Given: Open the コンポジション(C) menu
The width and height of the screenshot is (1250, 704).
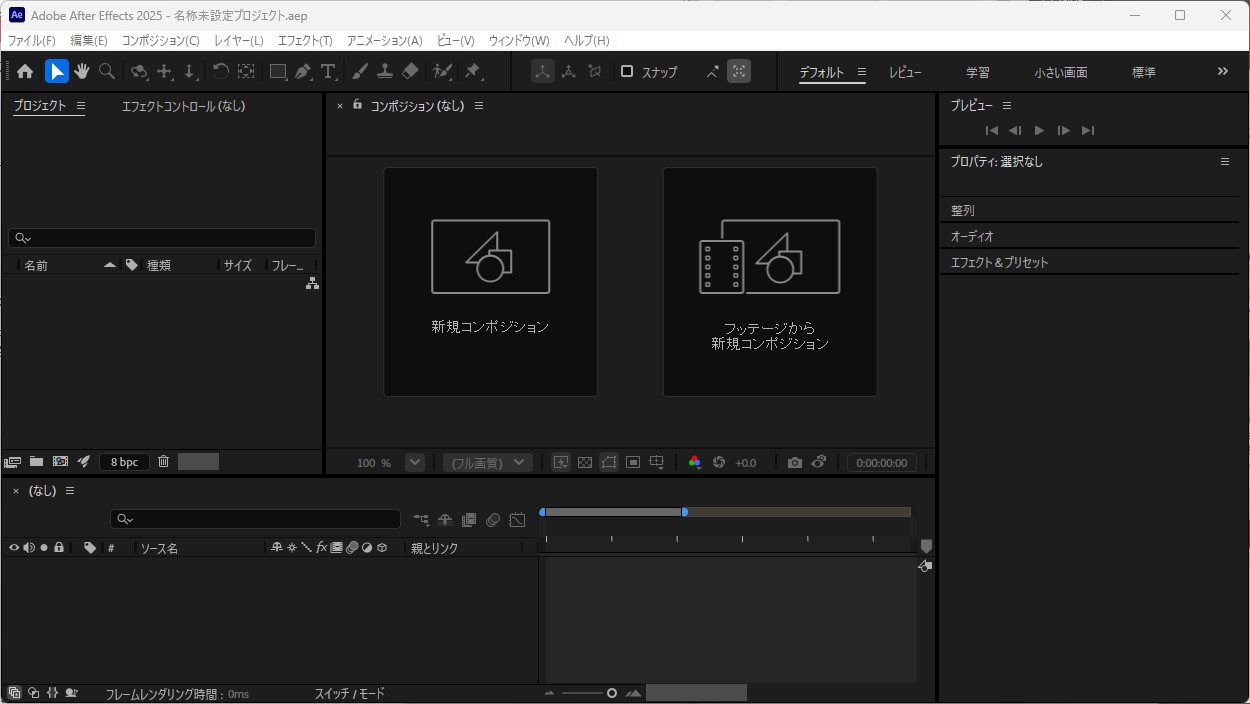Looking at the screenshot, I should (160, 40).
